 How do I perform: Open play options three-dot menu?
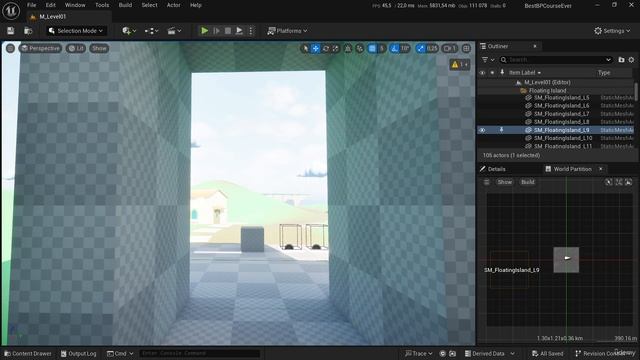(x=251, y=31)
